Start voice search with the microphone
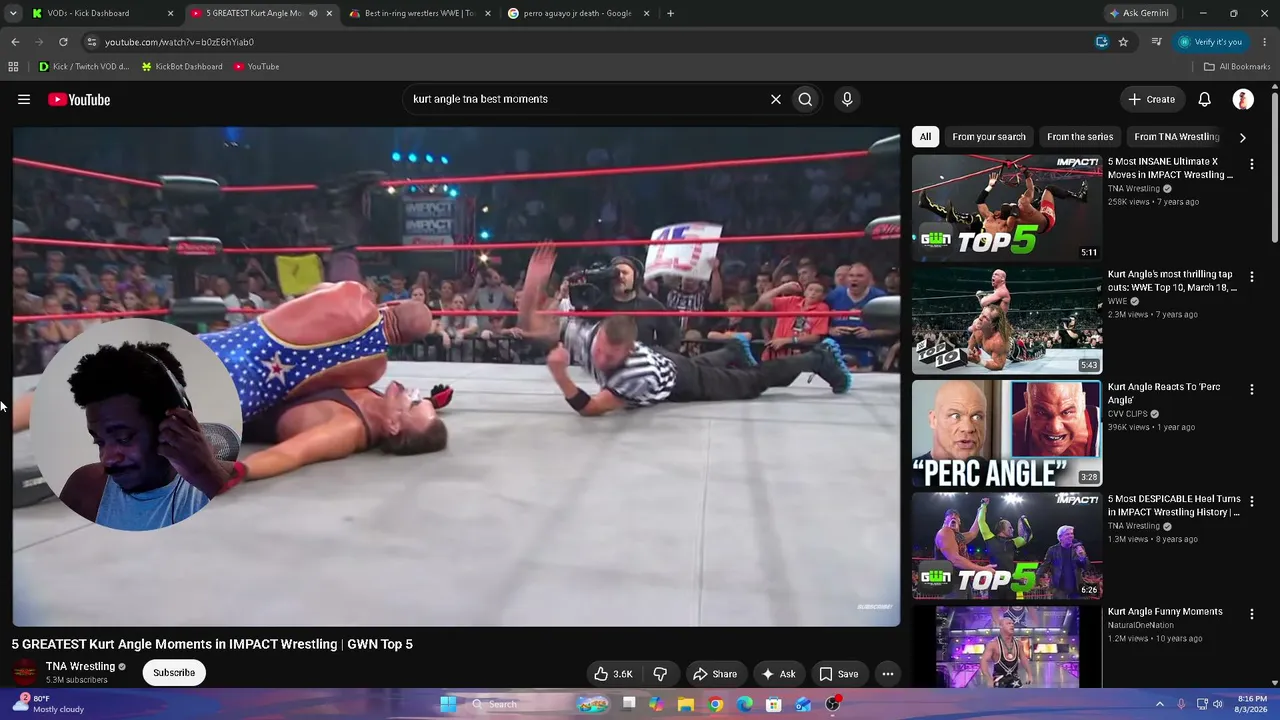This screenshot has height=720, width=1280. 847,99
